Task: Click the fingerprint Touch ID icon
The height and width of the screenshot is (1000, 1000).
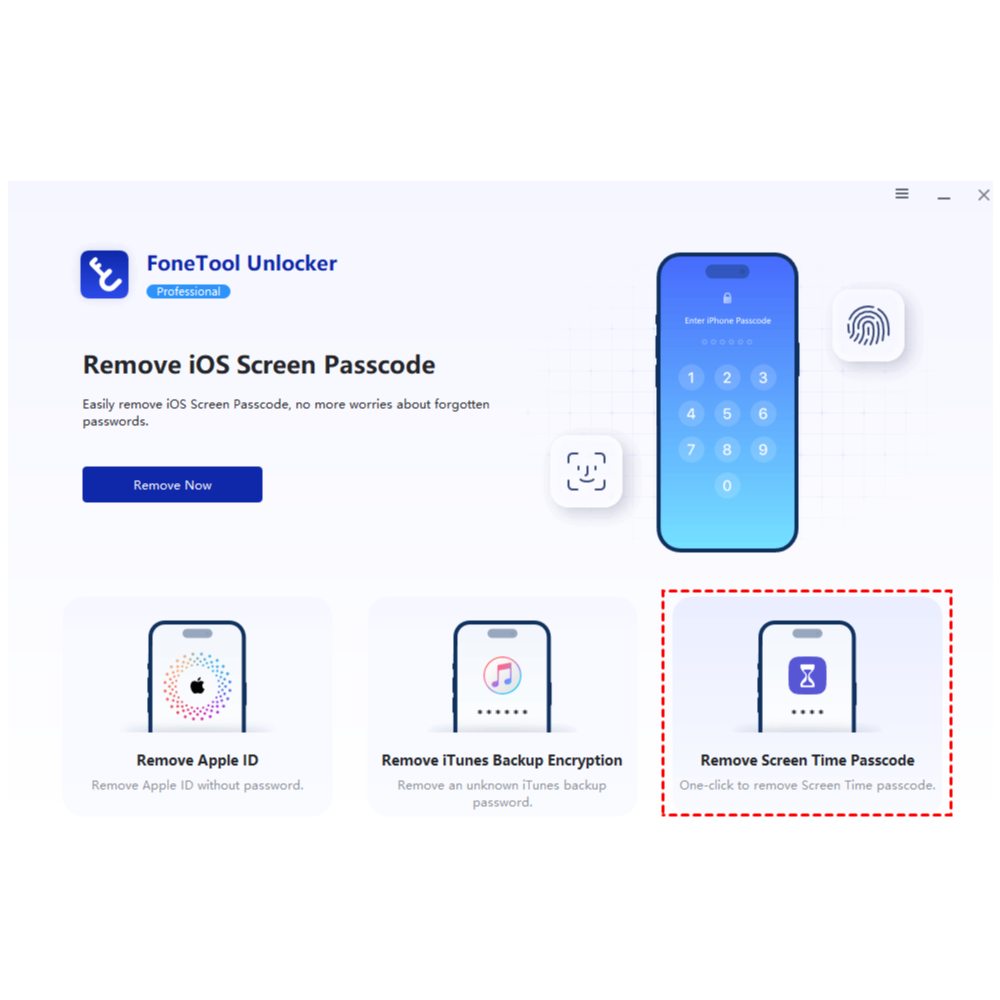Action: click(868, 326)
